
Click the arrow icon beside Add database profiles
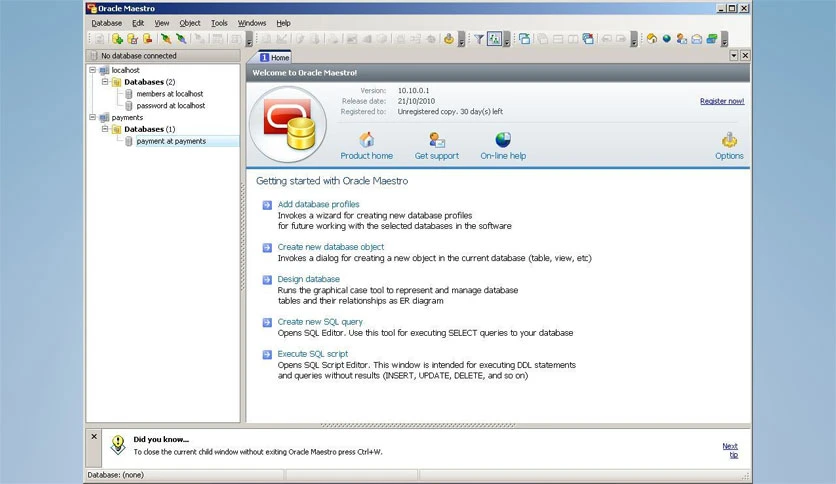[267, 205]
